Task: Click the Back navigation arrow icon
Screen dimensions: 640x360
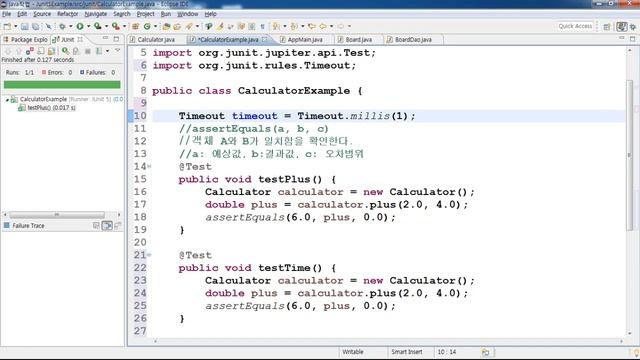Action: (x=322, y=27)
